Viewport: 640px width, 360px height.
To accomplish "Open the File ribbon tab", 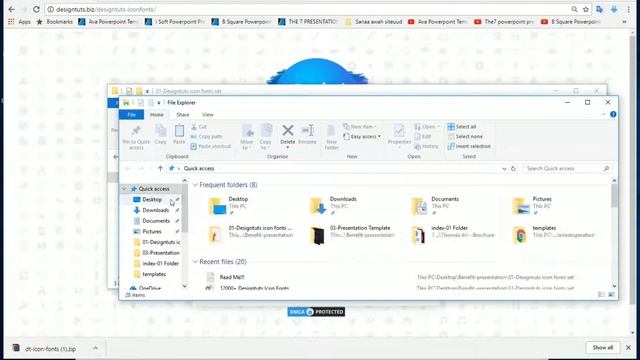I will [x=131, y=115].
